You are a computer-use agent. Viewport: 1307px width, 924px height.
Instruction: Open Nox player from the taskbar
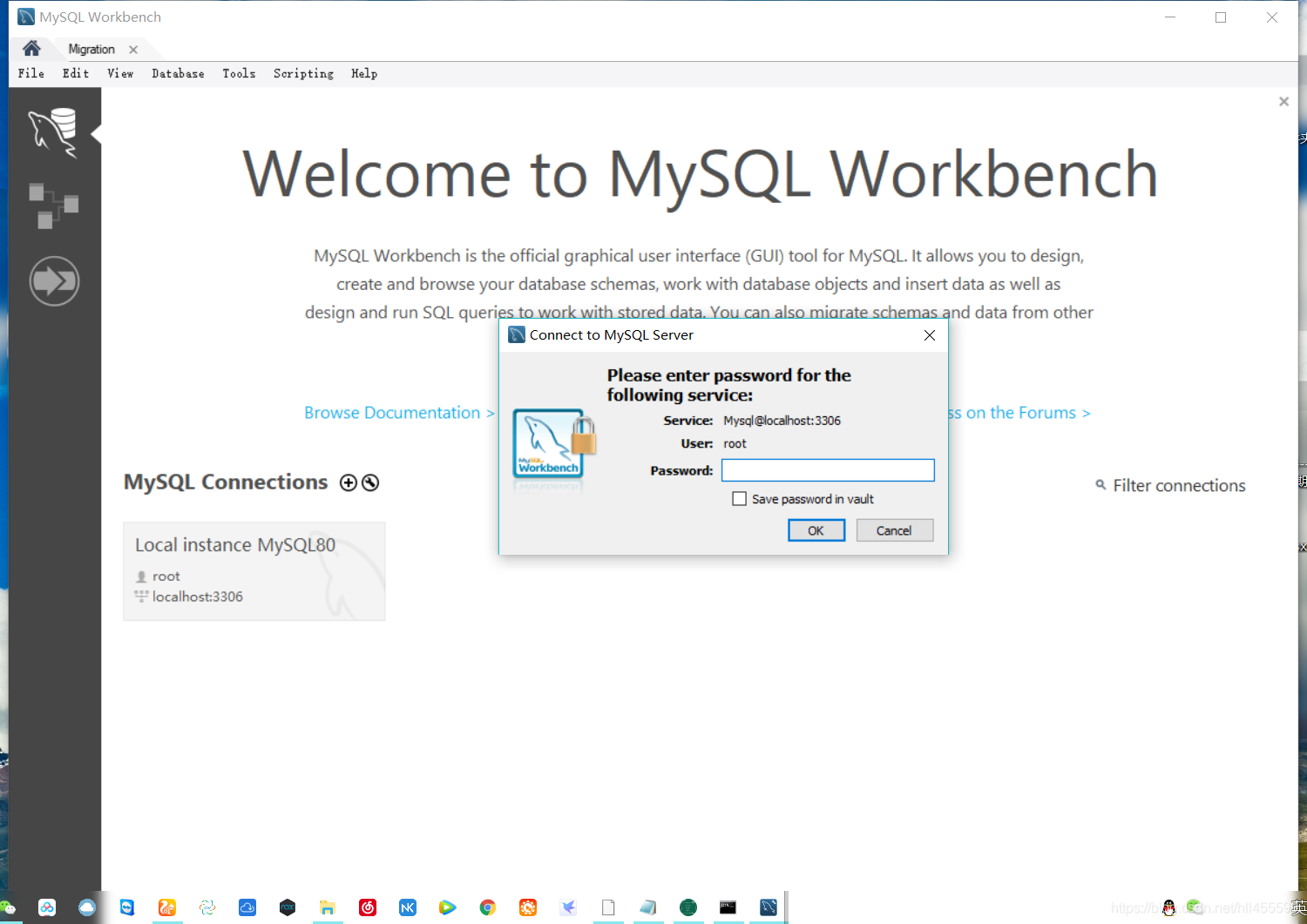[x=288, y=907]
